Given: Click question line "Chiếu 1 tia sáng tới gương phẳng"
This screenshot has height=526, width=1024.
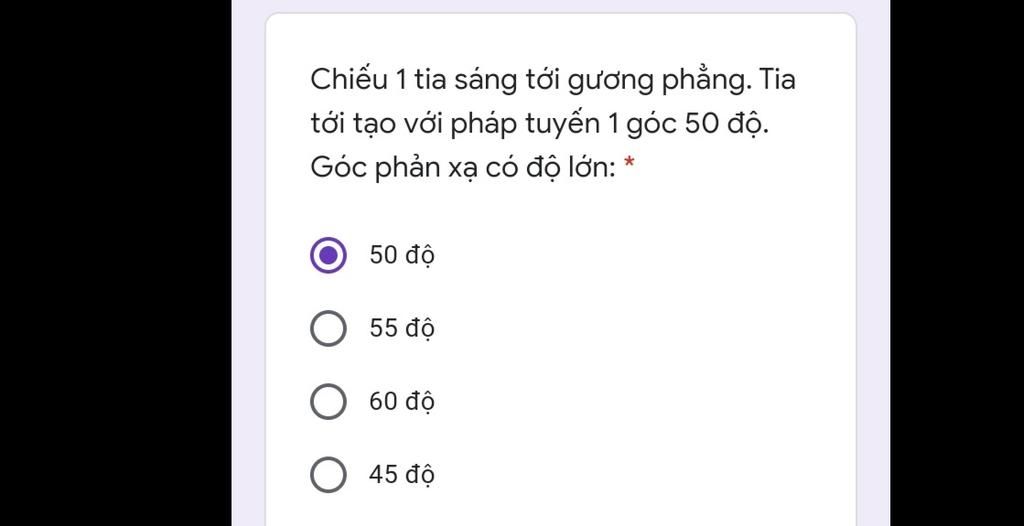Looking at the screenshot, I should [530, 81].
